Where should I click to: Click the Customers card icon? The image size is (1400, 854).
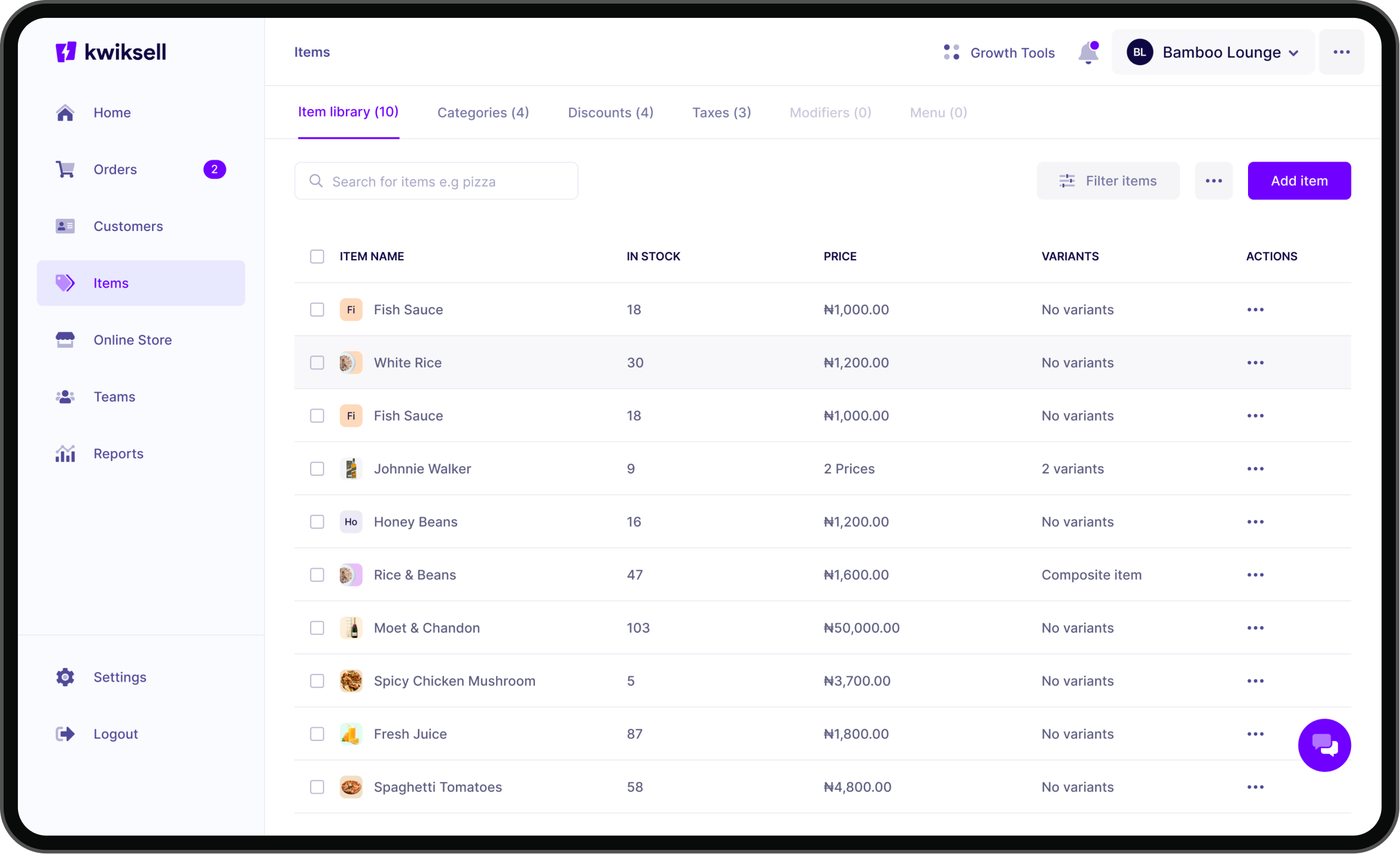coord(65,226)
